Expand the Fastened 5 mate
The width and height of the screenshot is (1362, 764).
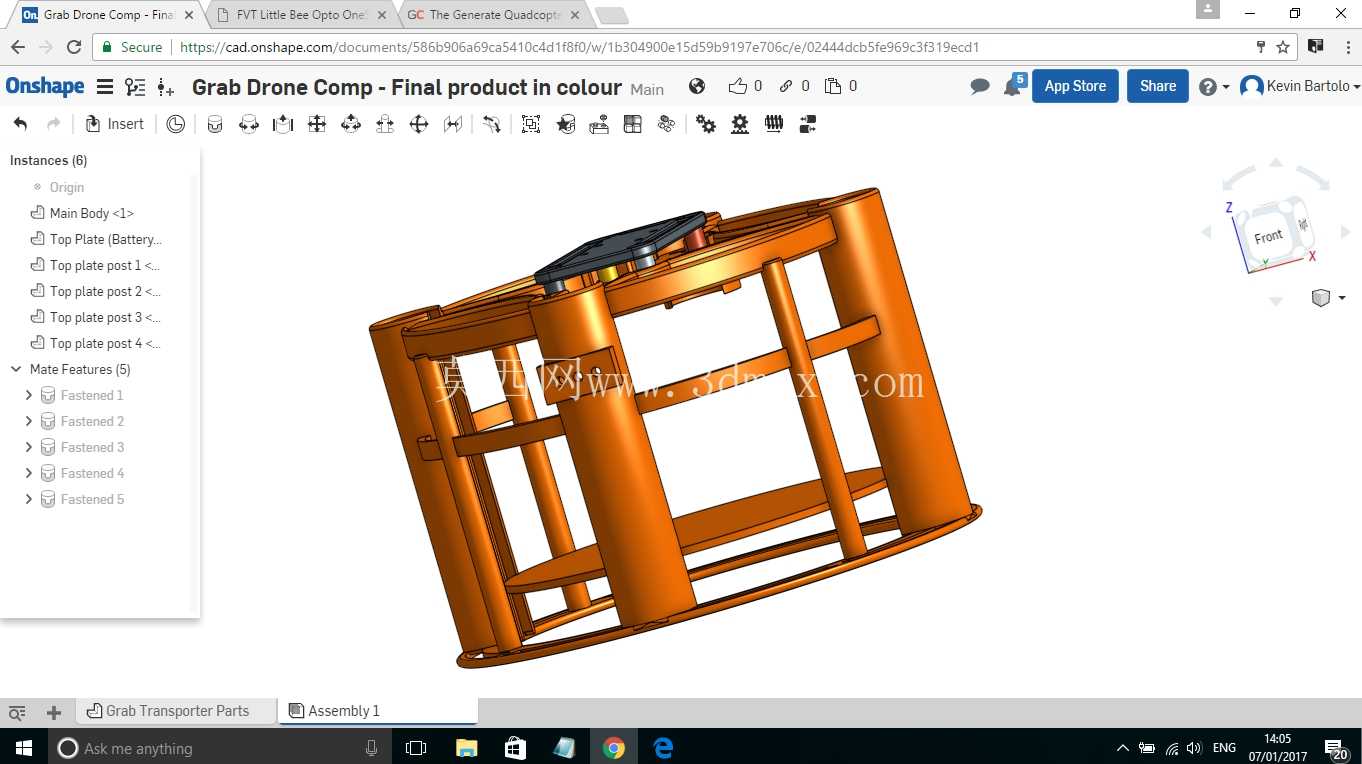28,499
